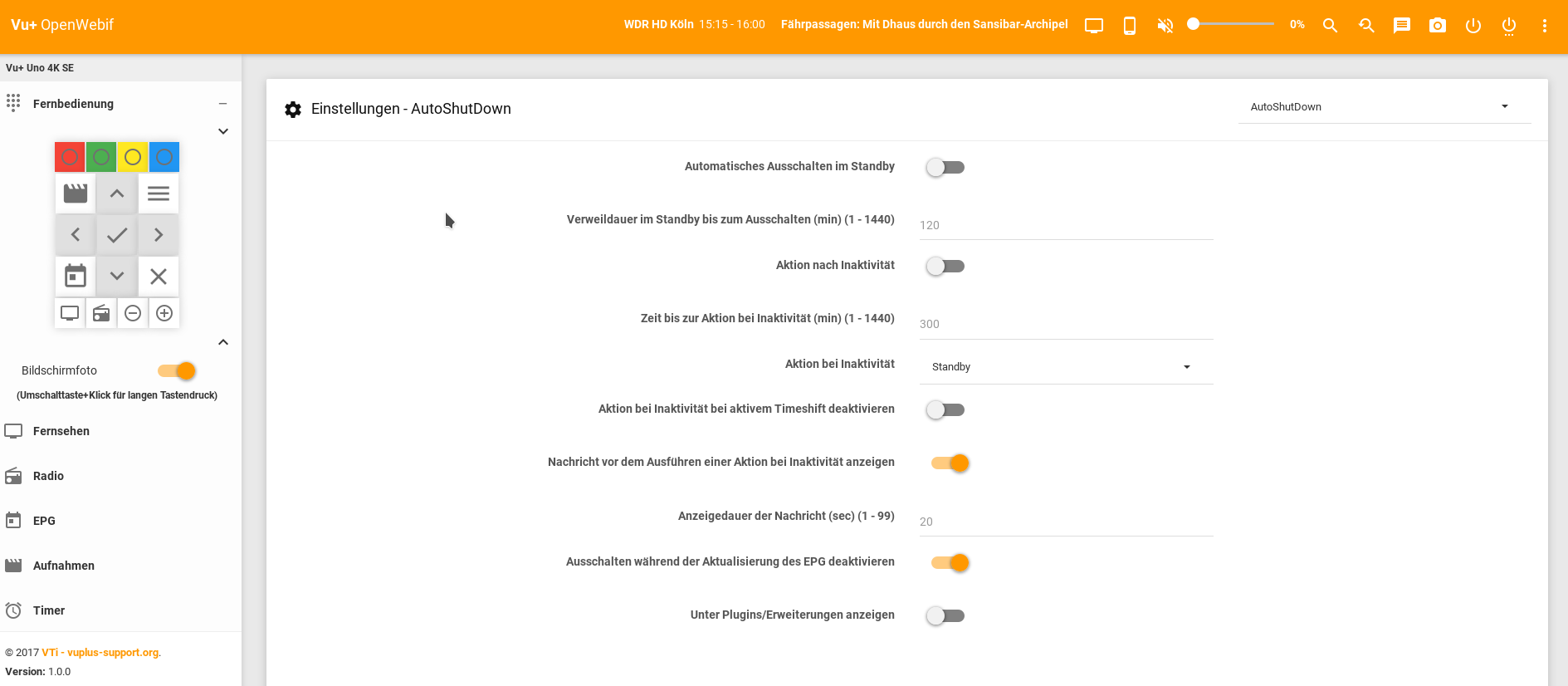Open the Aktion bei Inaktivität Standby dropdown
The width and height of the screenshot is (1568, 686).
pos(1066,367)
